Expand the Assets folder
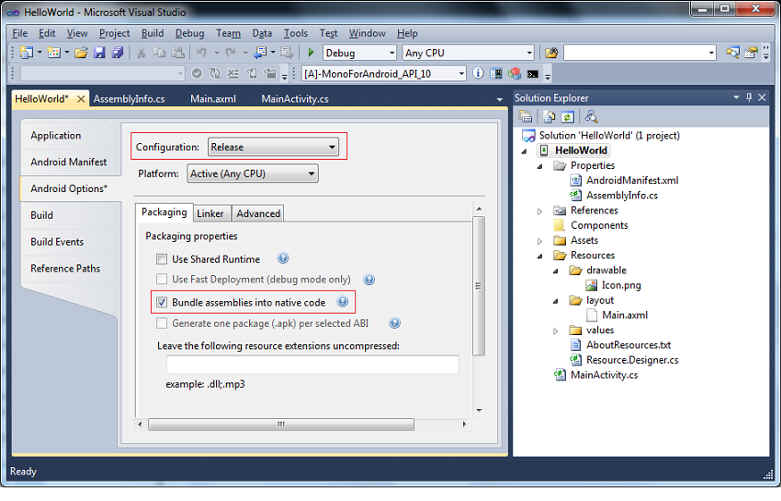This screenshot has height=501, width=781. tap(539, 241)
